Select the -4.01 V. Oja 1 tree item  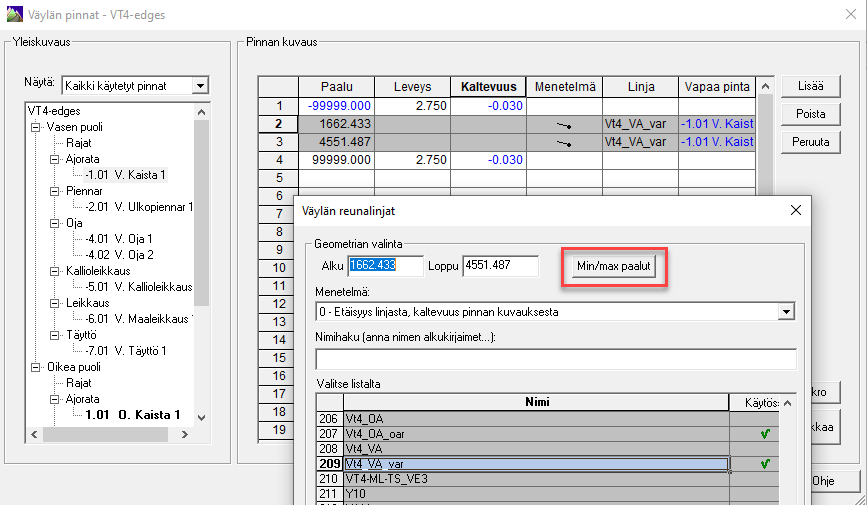[x=119, y=239]
